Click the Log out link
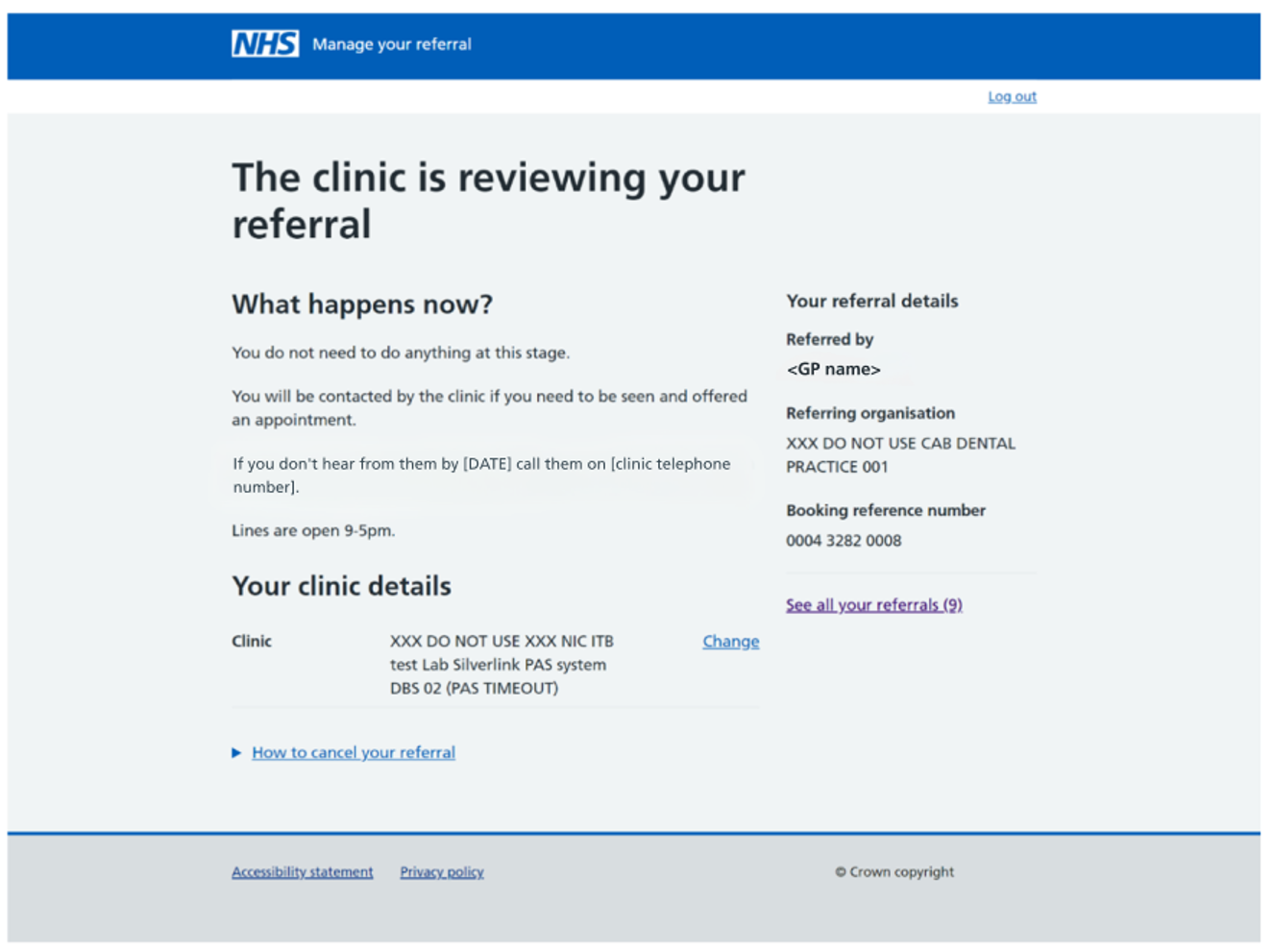1272x952 pixels. tap(1012, 96)
